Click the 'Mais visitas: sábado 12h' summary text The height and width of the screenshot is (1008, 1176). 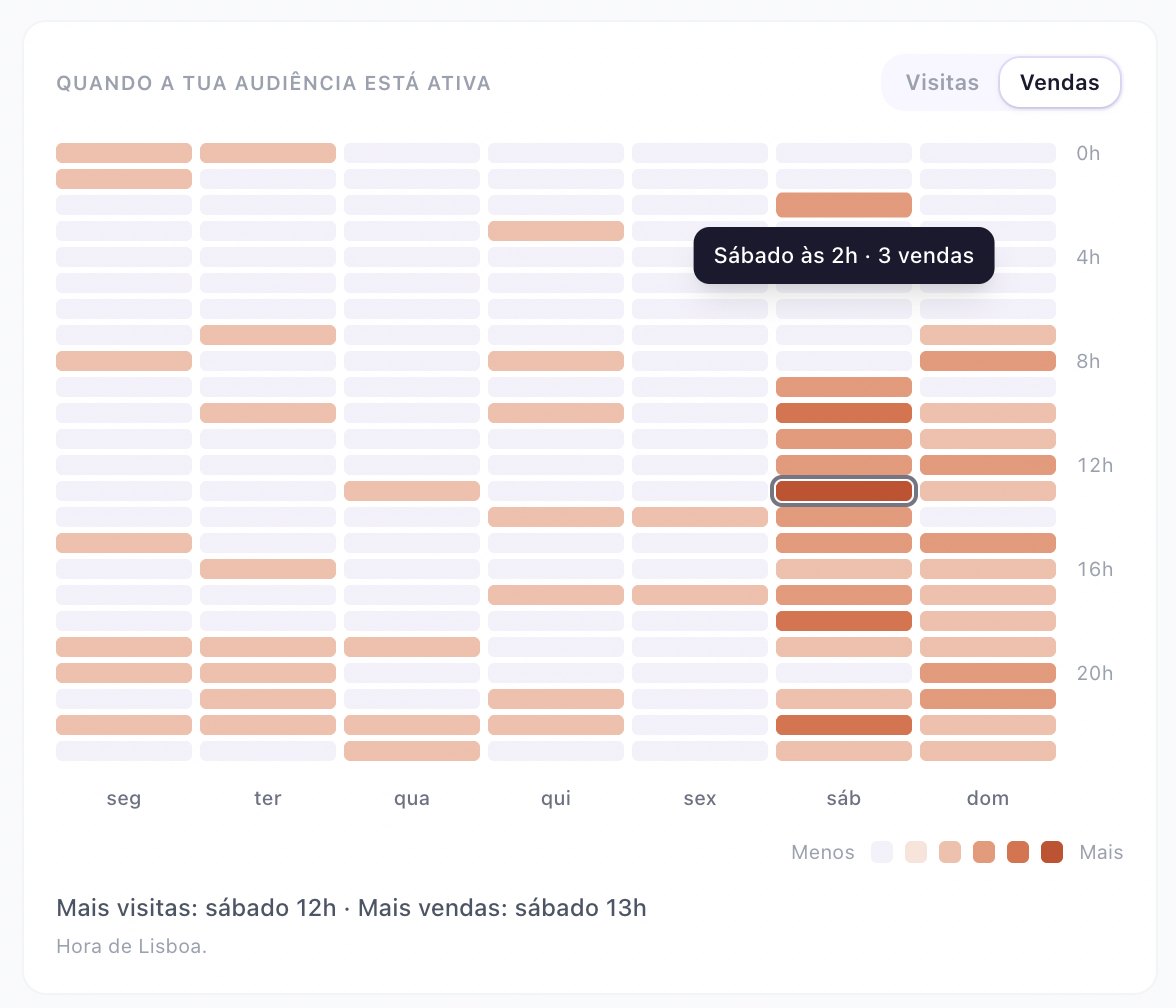(196, 908)
